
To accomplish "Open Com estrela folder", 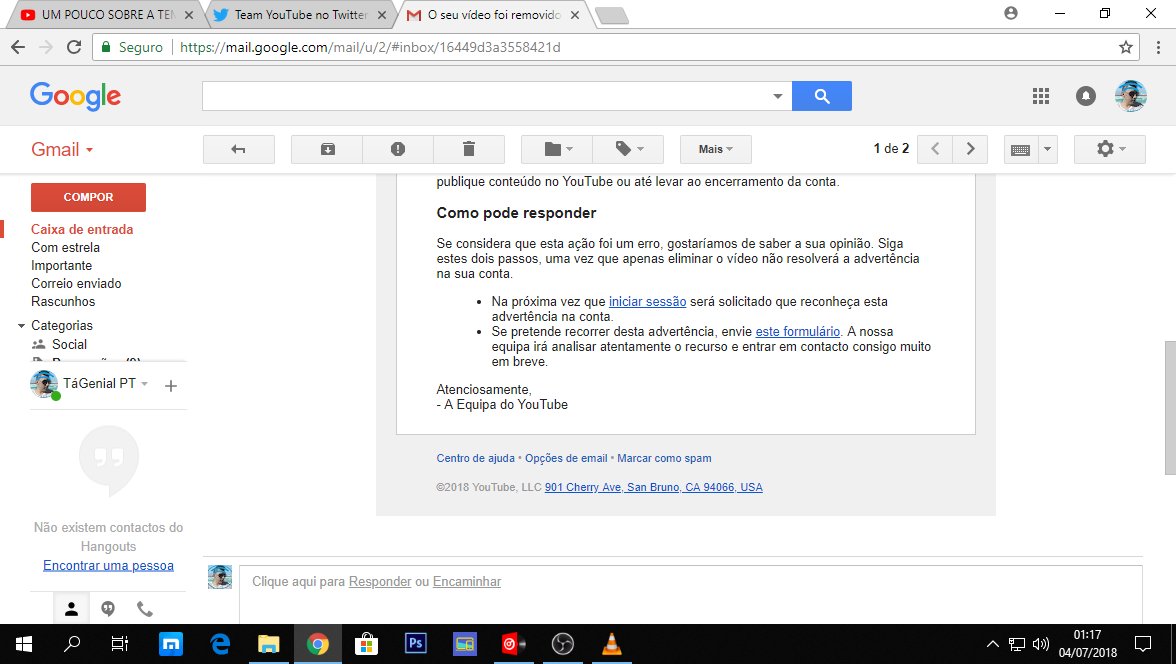I will click(65, 248).
